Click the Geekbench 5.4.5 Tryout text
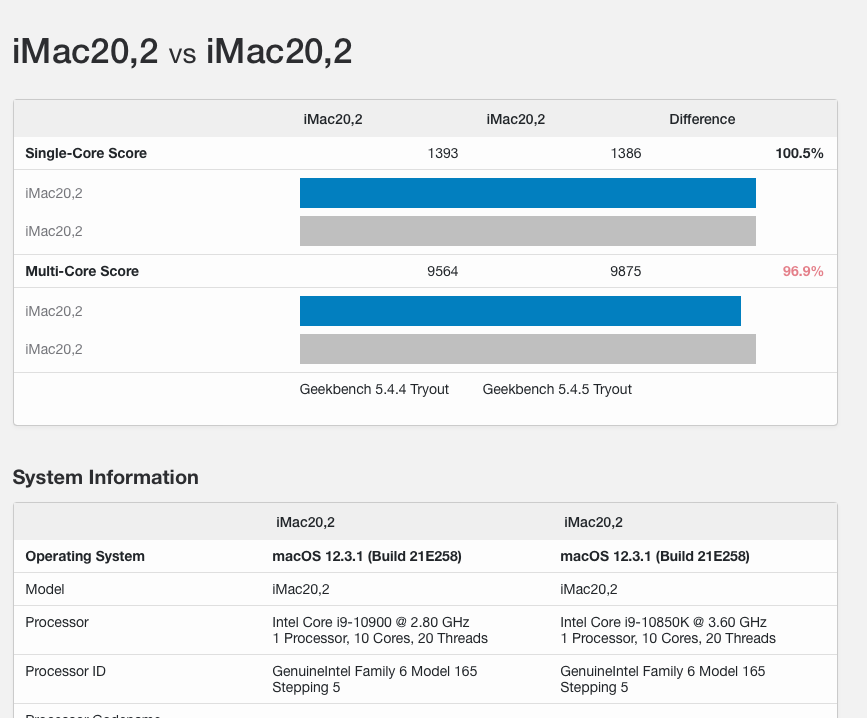 [x=557, y=390]
